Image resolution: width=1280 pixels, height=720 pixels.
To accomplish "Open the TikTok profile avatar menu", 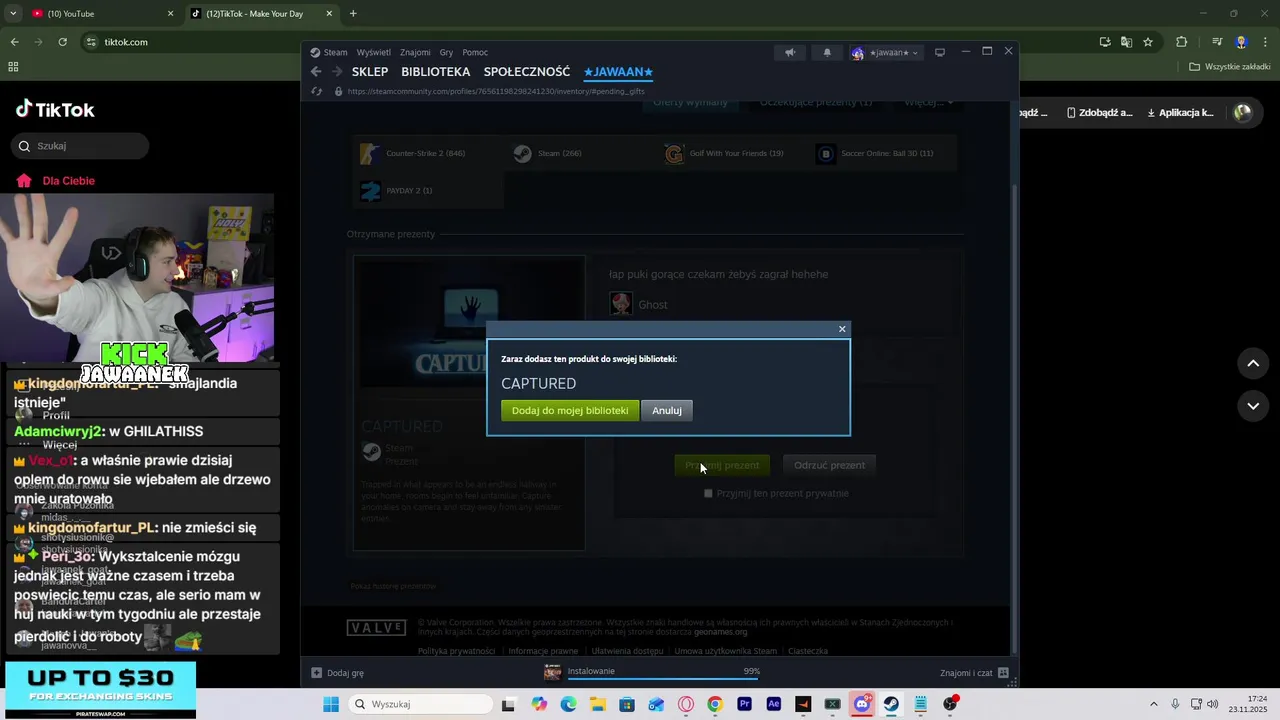I will click(x=1243, y=113).
